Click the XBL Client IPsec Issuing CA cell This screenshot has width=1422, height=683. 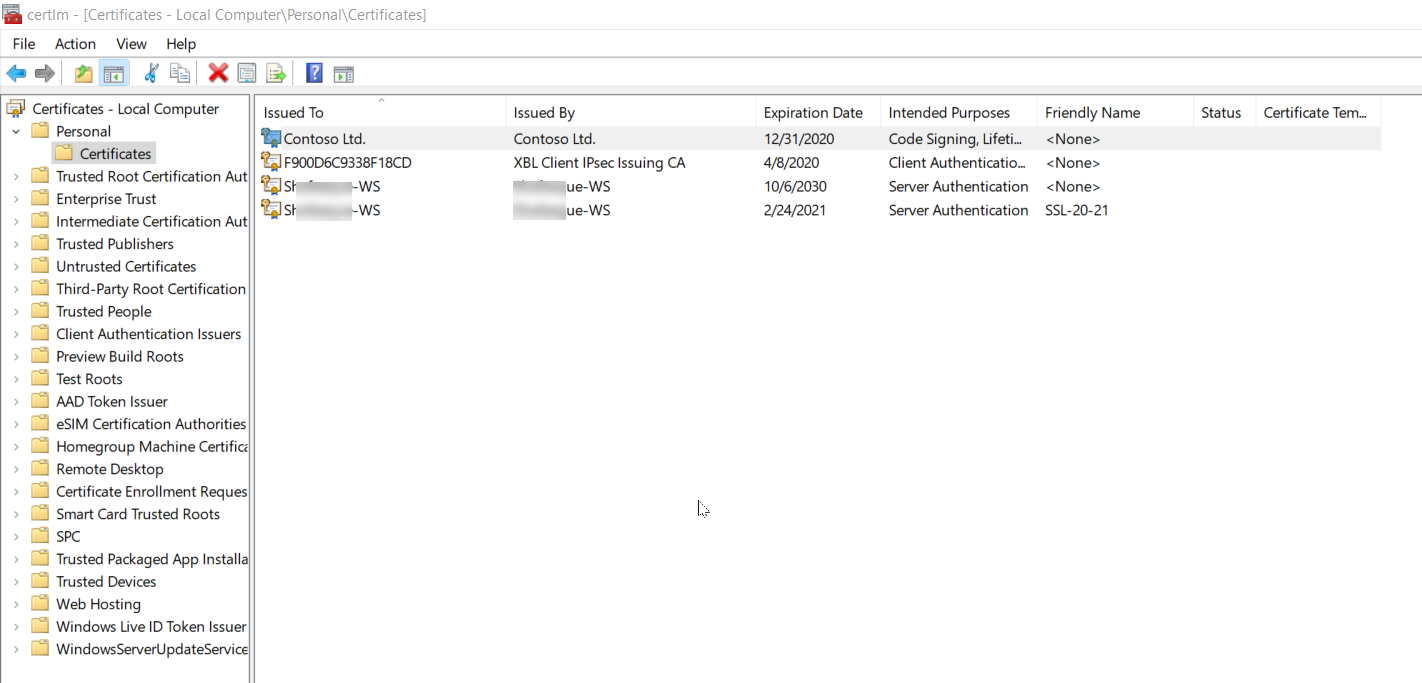(599, 162)
